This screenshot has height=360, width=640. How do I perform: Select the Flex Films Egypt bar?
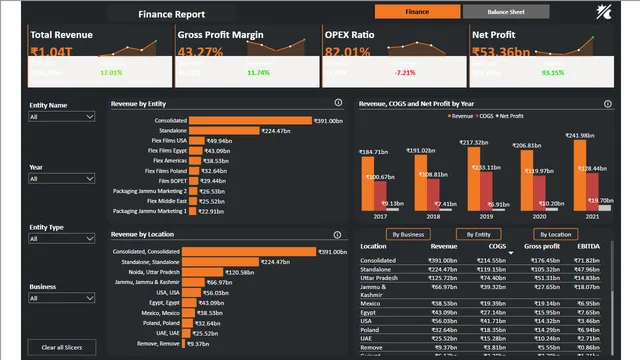point(196,151)
